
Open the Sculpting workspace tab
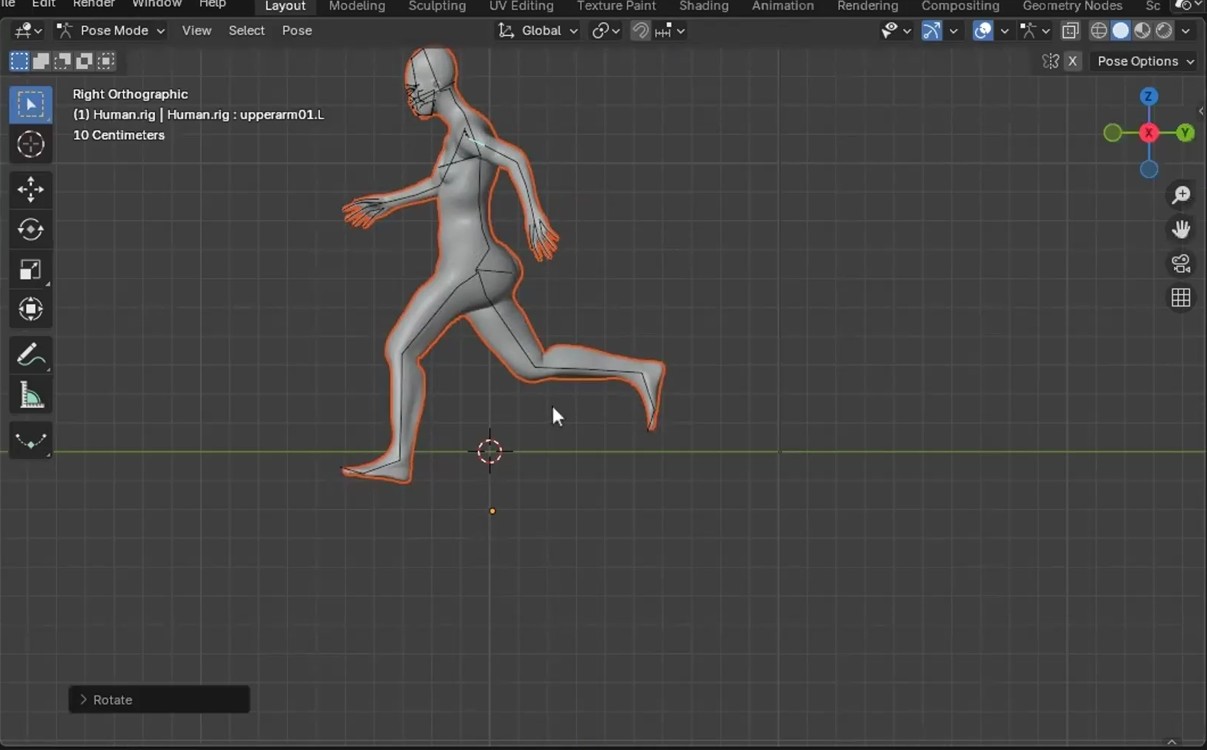pyautogui.click(x=437, y=6)
